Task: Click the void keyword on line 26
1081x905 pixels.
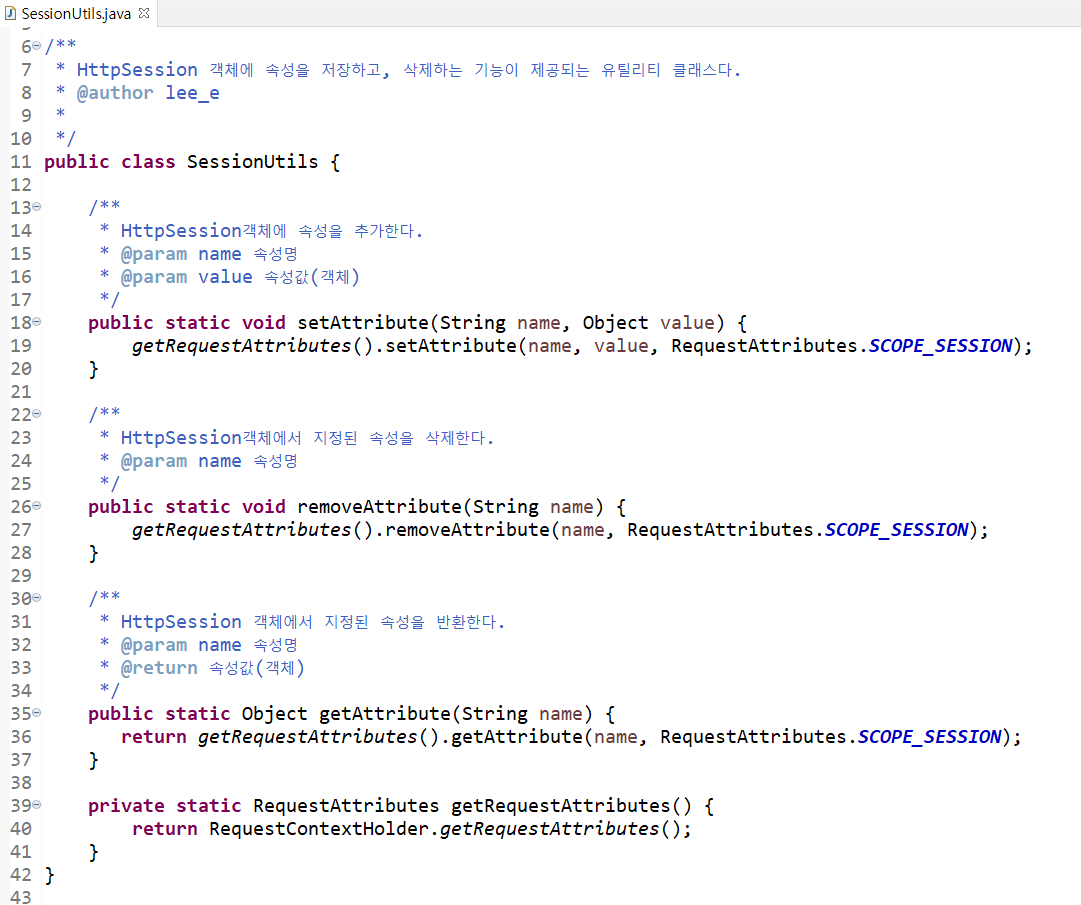Action: pos(263,507)
